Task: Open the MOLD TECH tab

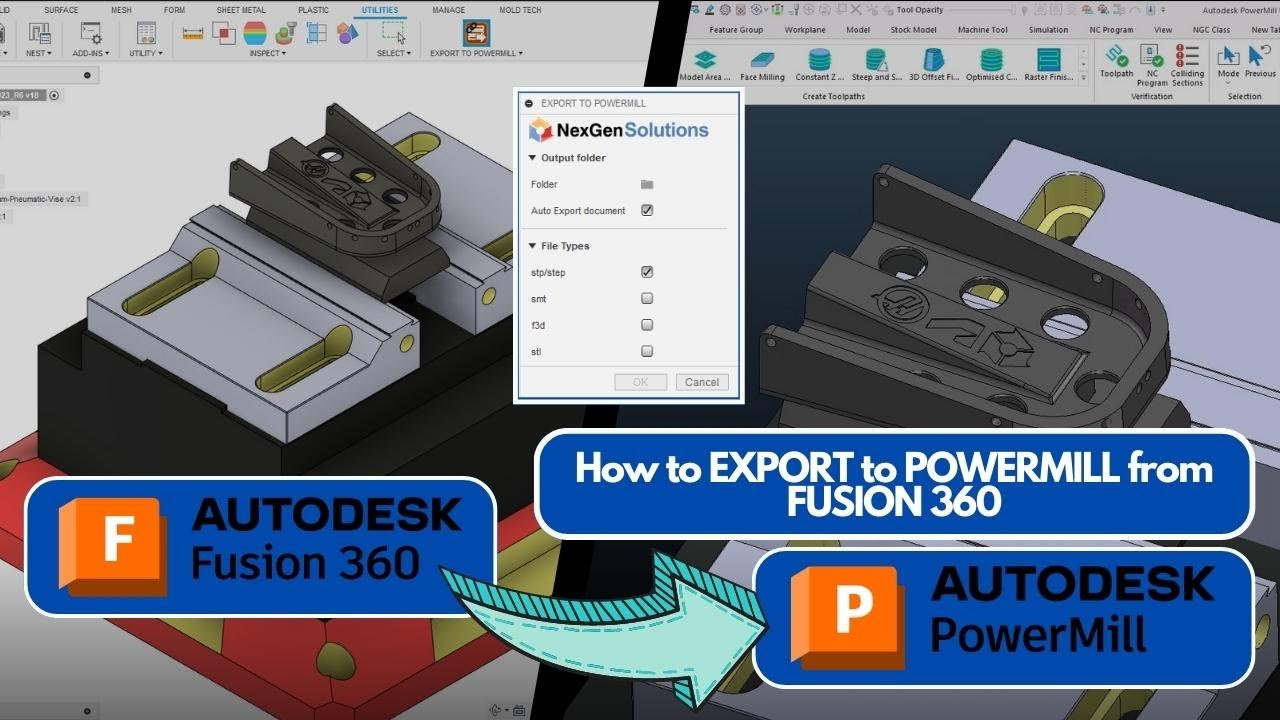Action: point(519,10)
